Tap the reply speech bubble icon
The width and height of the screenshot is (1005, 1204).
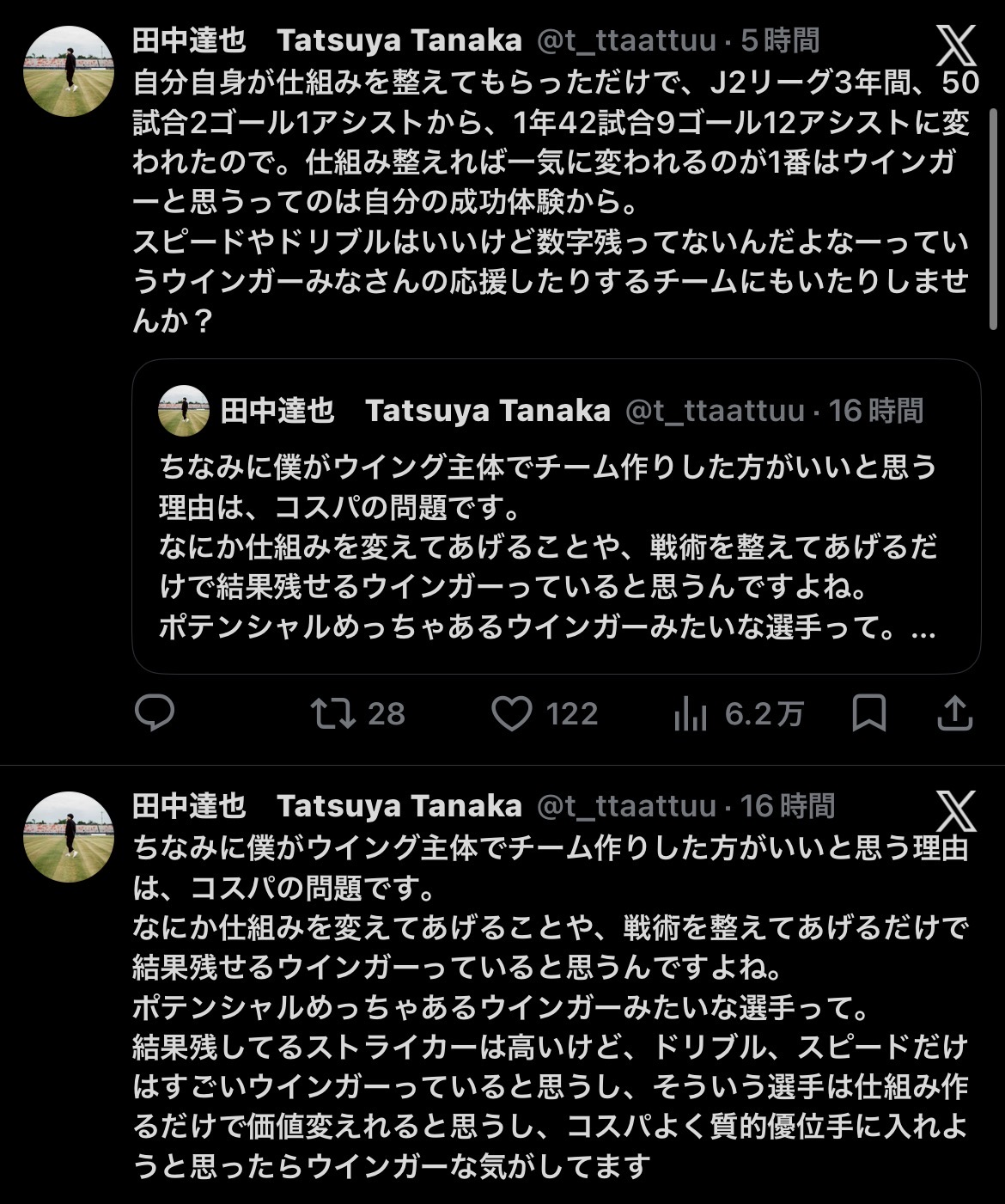pos(155,713)
